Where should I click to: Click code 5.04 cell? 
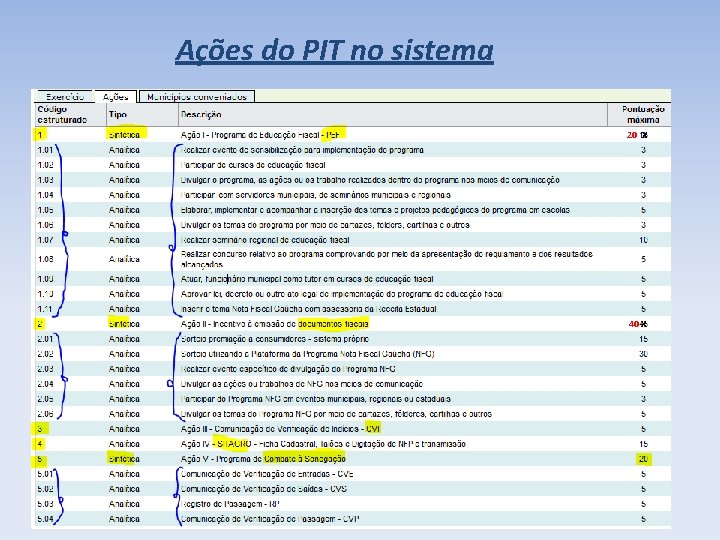click(x=45, y=519)
